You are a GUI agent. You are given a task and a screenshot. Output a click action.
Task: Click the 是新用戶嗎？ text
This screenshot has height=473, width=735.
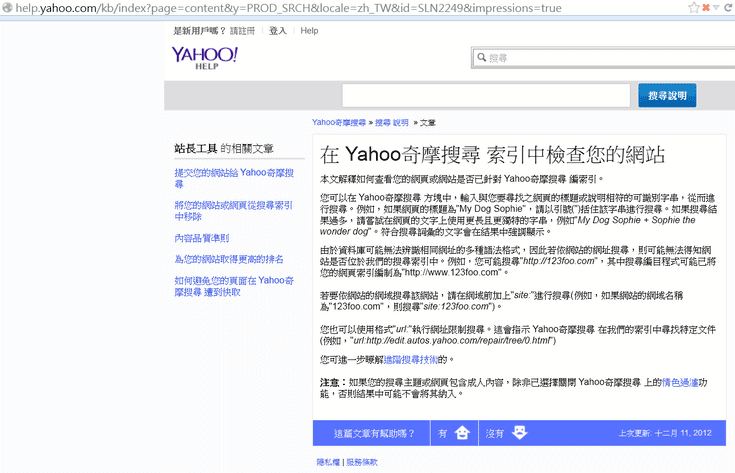200,31
